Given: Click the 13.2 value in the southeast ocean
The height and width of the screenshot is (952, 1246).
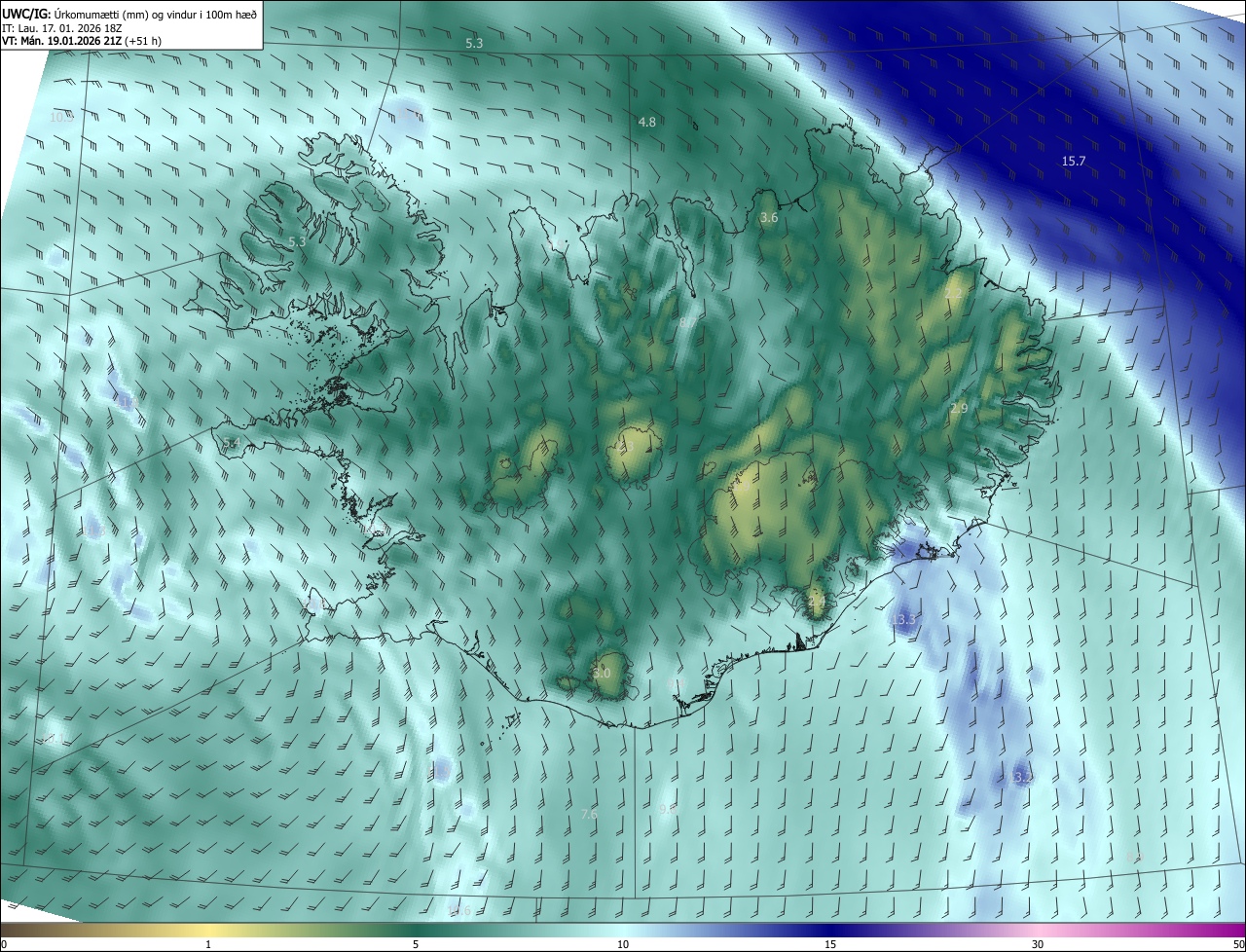Looking at the screenshot, I should click(x=1019, y=778).
